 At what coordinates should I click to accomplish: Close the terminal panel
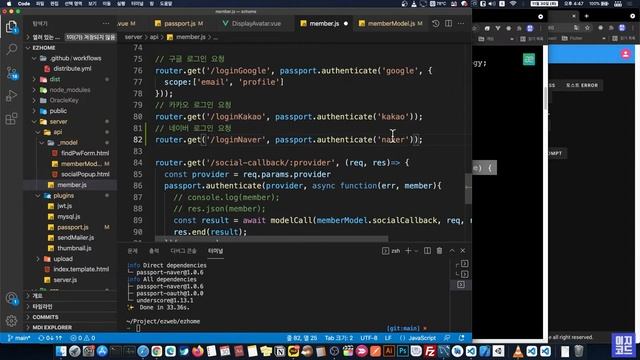[463, 251]
